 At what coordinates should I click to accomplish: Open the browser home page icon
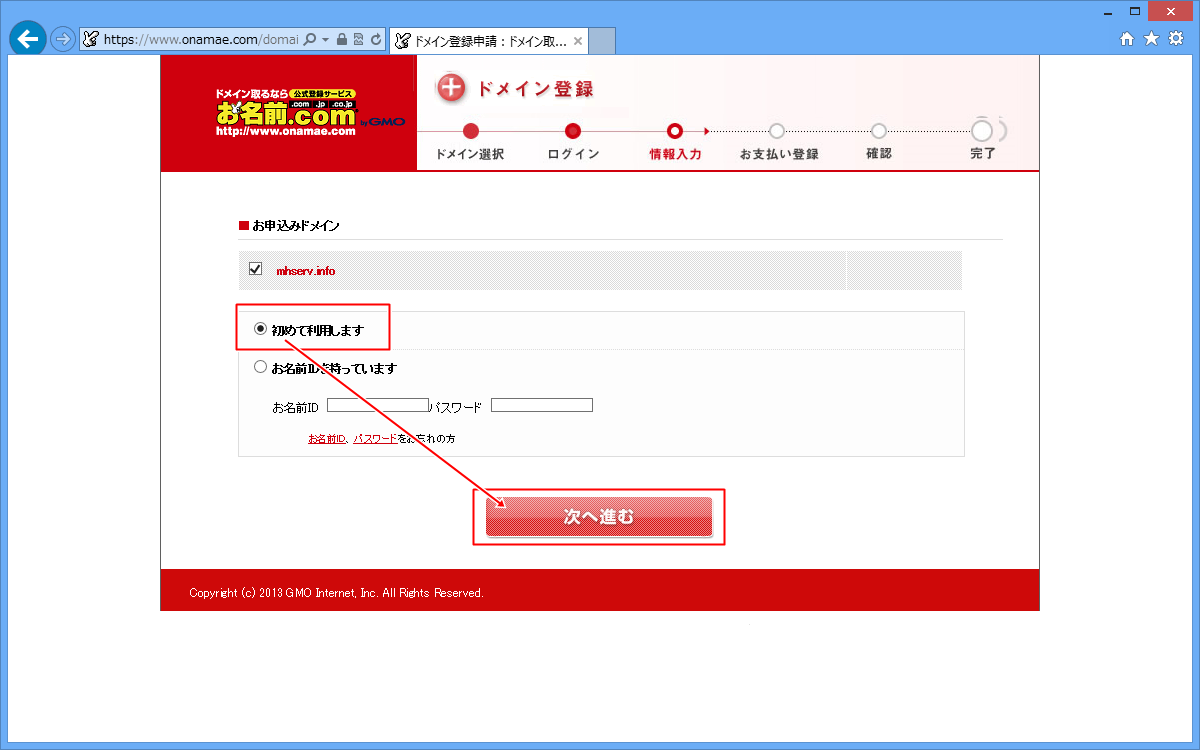1127,39
